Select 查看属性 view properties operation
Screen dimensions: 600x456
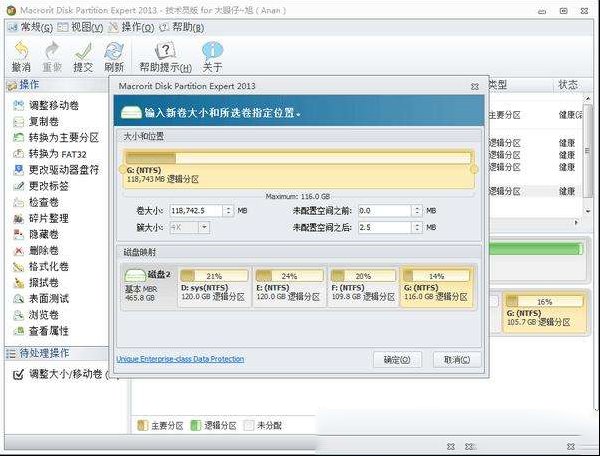(x=40, y=331)
